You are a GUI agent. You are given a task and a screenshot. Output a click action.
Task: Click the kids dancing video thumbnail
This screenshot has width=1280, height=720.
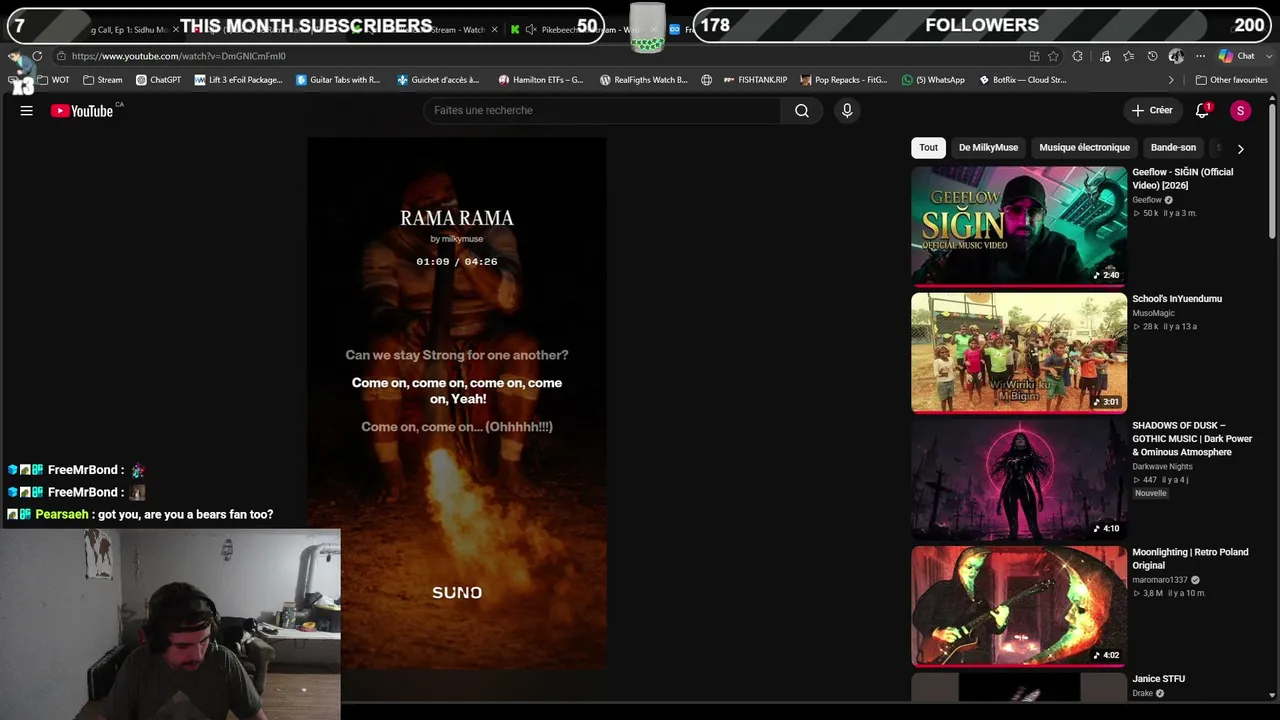tap(1019, 353)
